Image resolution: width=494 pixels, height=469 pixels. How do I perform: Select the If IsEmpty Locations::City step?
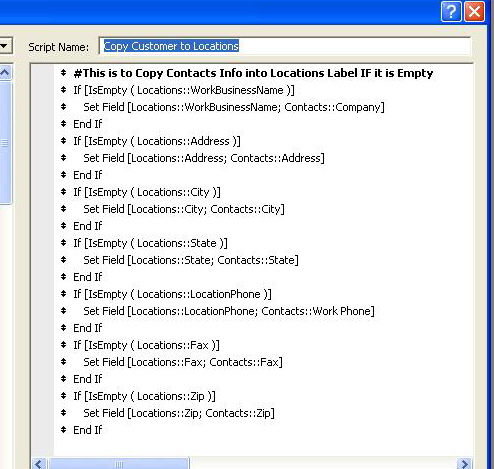pyautogui.click(x=147, y=192)
